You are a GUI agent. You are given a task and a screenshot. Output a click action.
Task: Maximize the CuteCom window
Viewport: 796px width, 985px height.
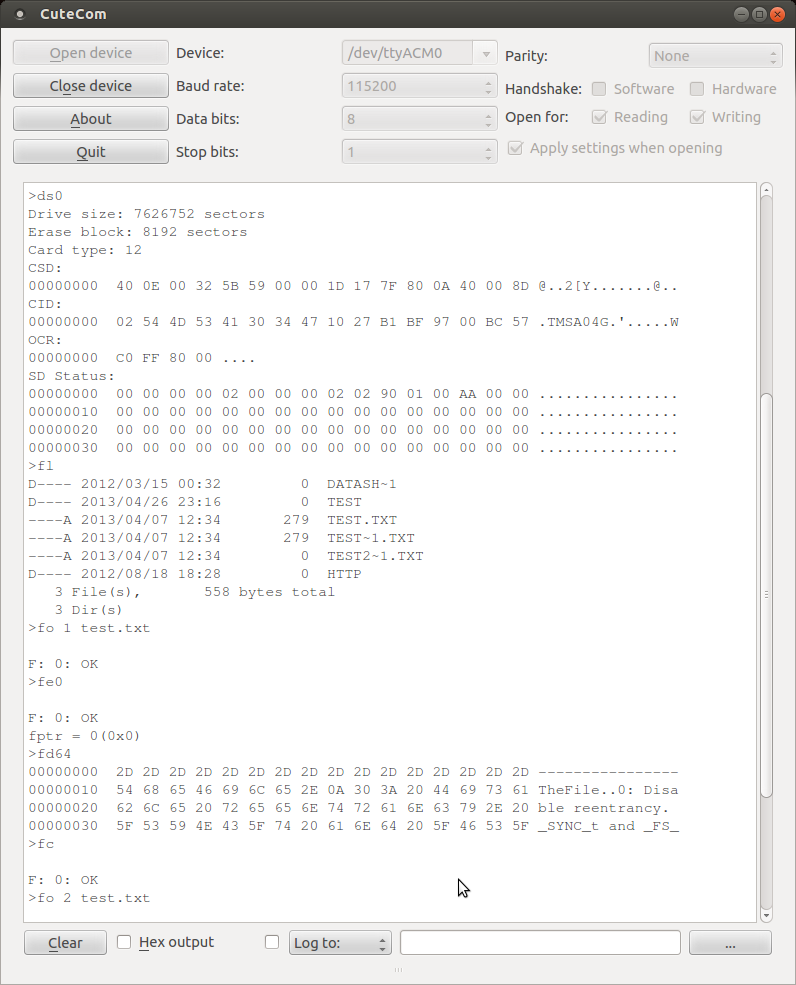pos(759,14)
